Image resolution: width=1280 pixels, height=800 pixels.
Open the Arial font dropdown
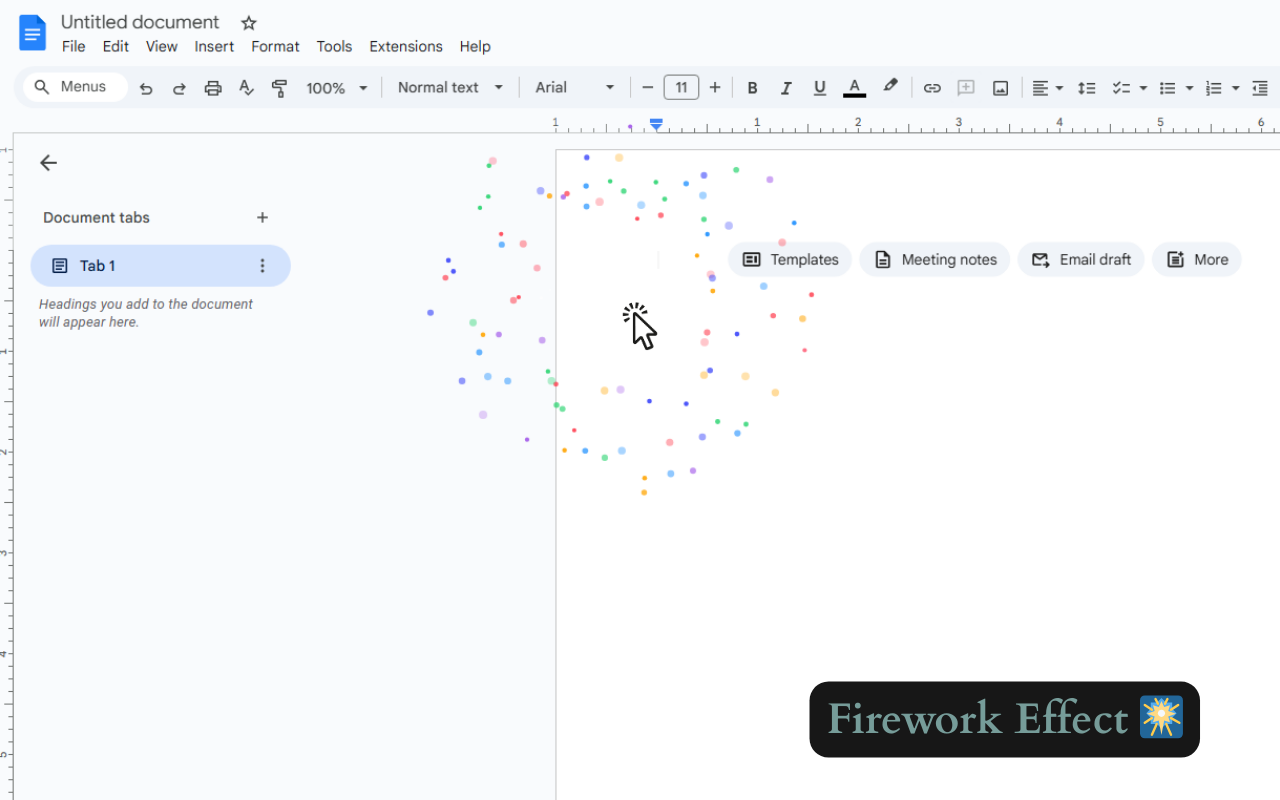click(x=575, y=88)
